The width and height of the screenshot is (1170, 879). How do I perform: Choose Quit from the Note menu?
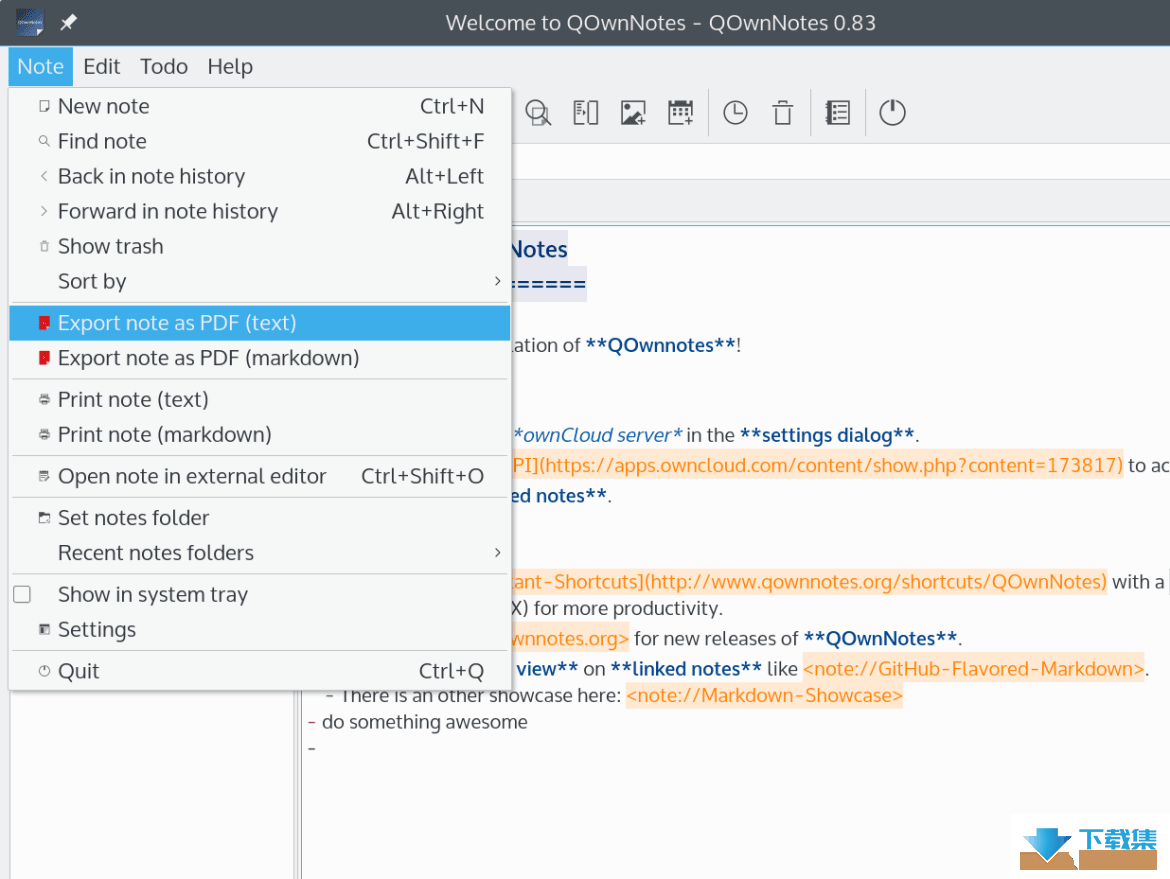pos(260,671)
